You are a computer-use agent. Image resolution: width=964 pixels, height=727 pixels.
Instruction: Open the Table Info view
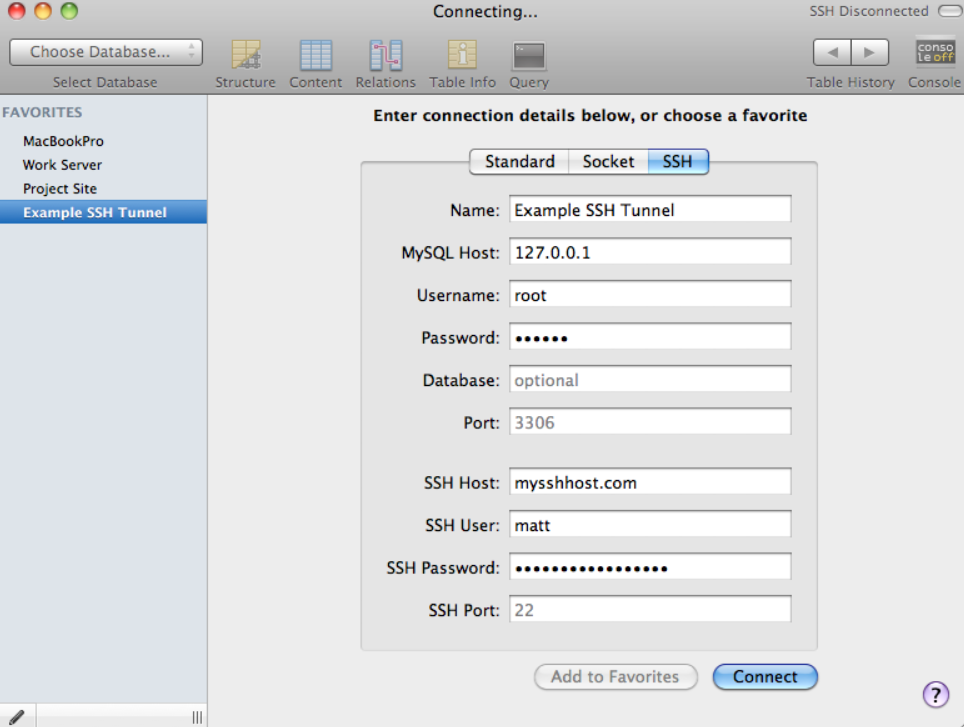tap(462, 64)
